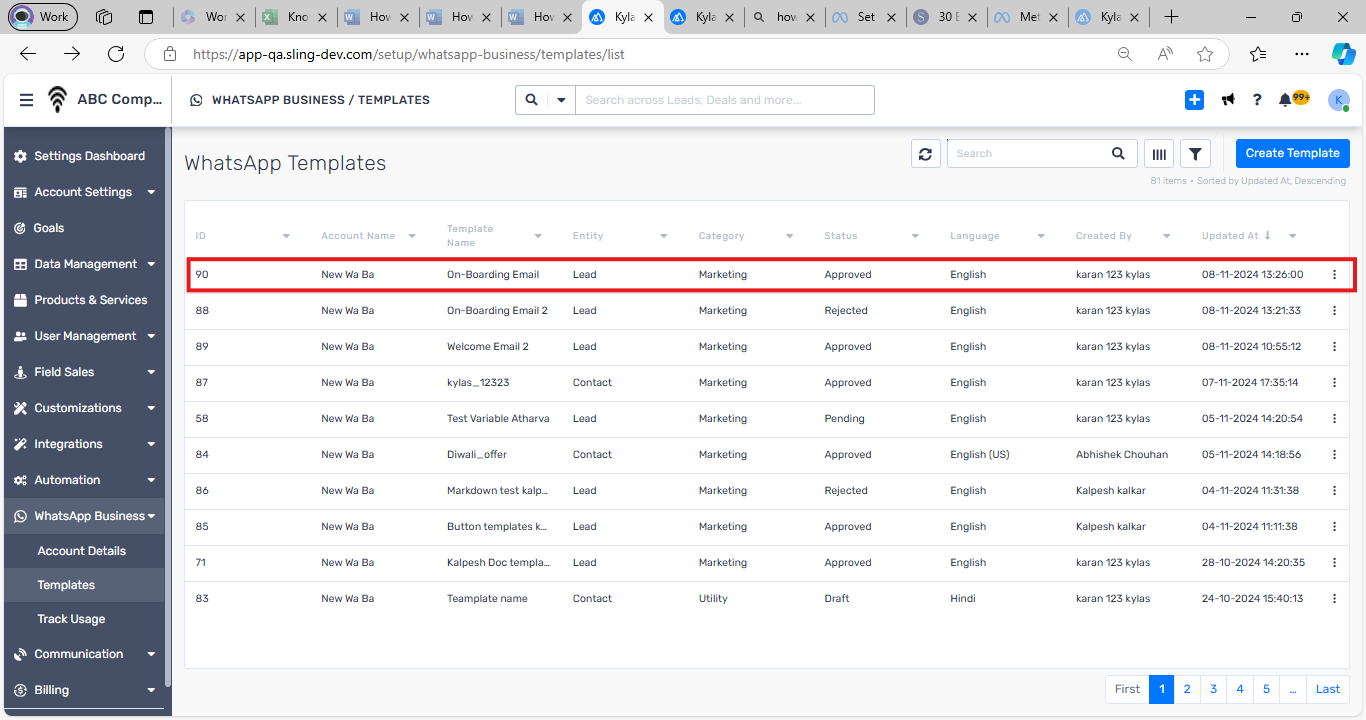Go back in browser history

(28, 54)
